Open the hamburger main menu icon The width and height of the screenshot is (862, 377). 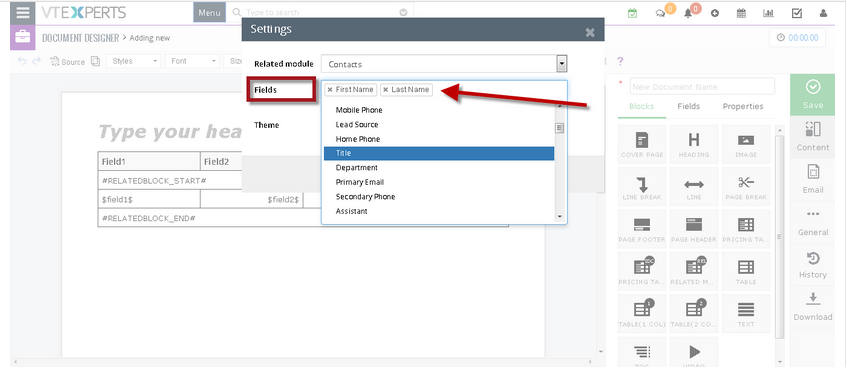23,12
